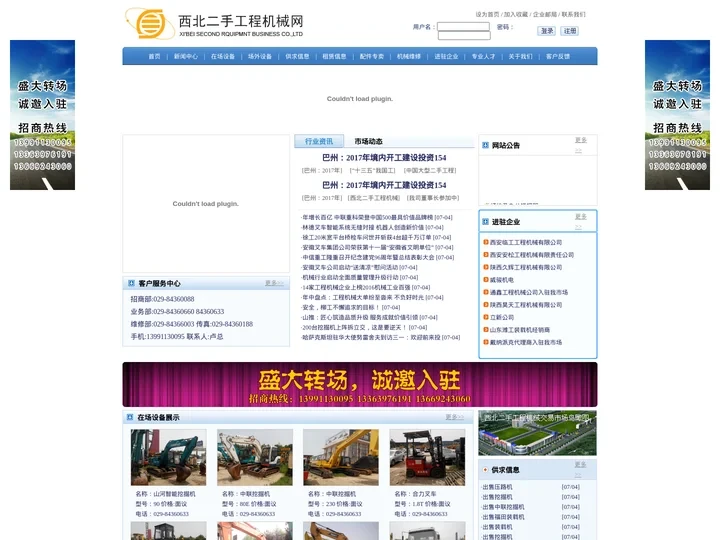Viewport: 720px width, 540px height.
Task: Open 新闻中心 in the navigation bar
Action: [x=186, y=57]
